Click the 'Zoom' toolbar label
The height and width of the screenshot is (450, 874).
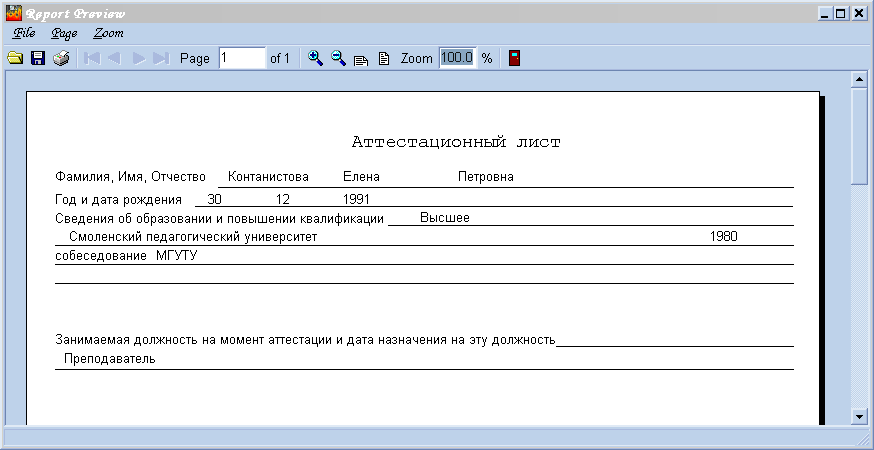coord(416,58)
